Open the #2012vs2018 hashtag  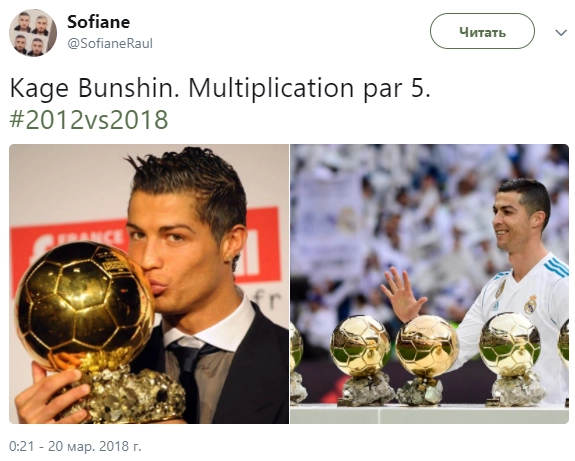pyautogui.click(x=89, y=120)
